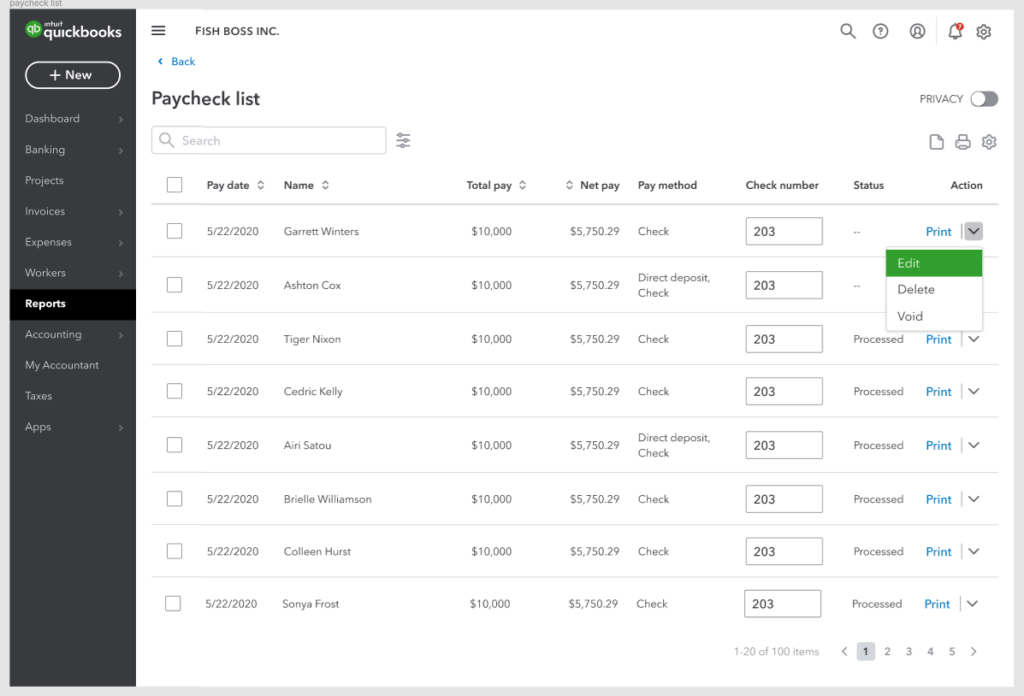Select the Ashton Cox row checkbox
The width and height of the screenshot is (1024, 696).
(x=174, y=285)
